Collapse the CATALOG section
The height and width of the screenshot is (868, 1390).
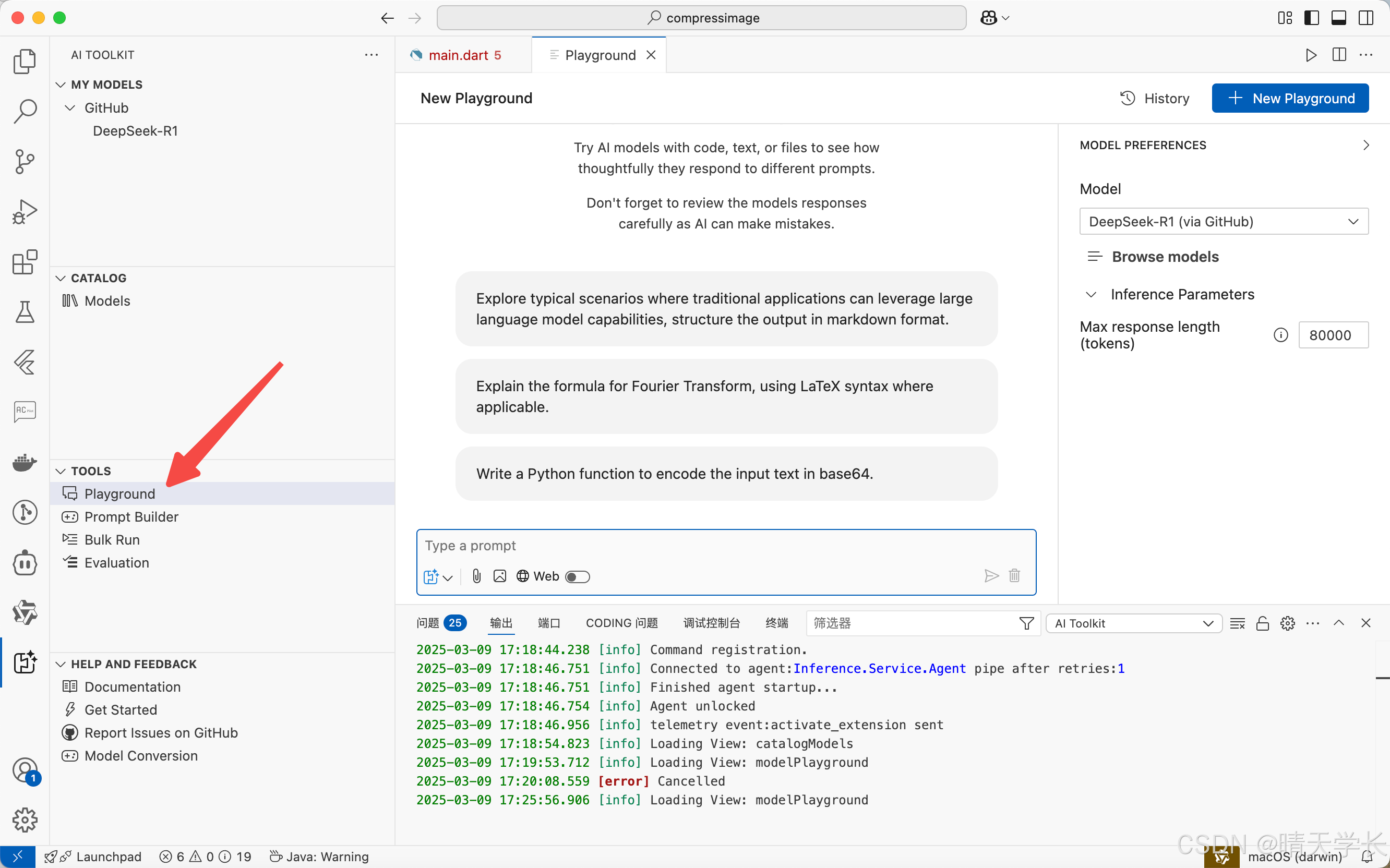(61, 278)
